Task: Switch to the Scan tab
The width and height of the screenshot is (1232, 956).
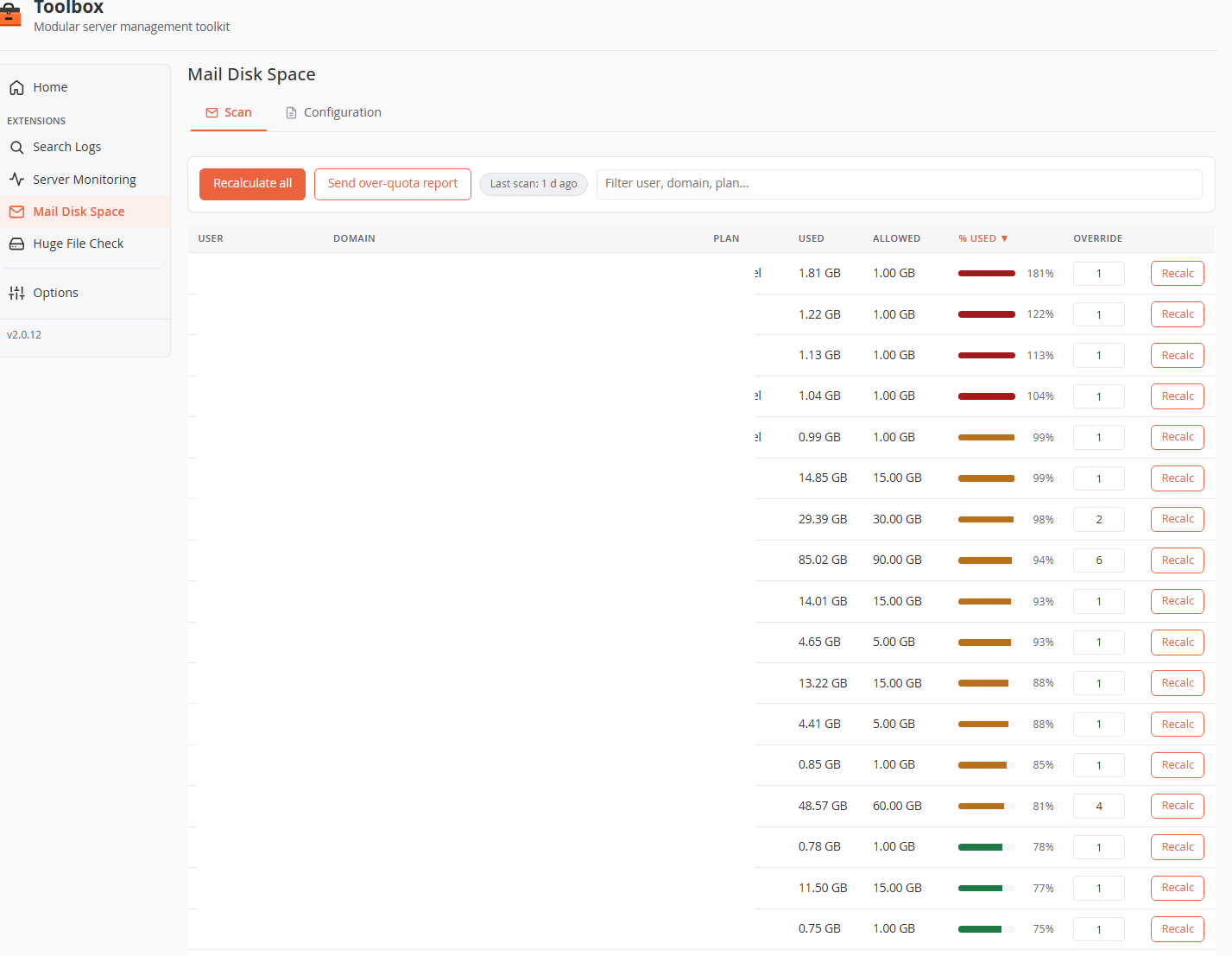Action: (229, 112)
